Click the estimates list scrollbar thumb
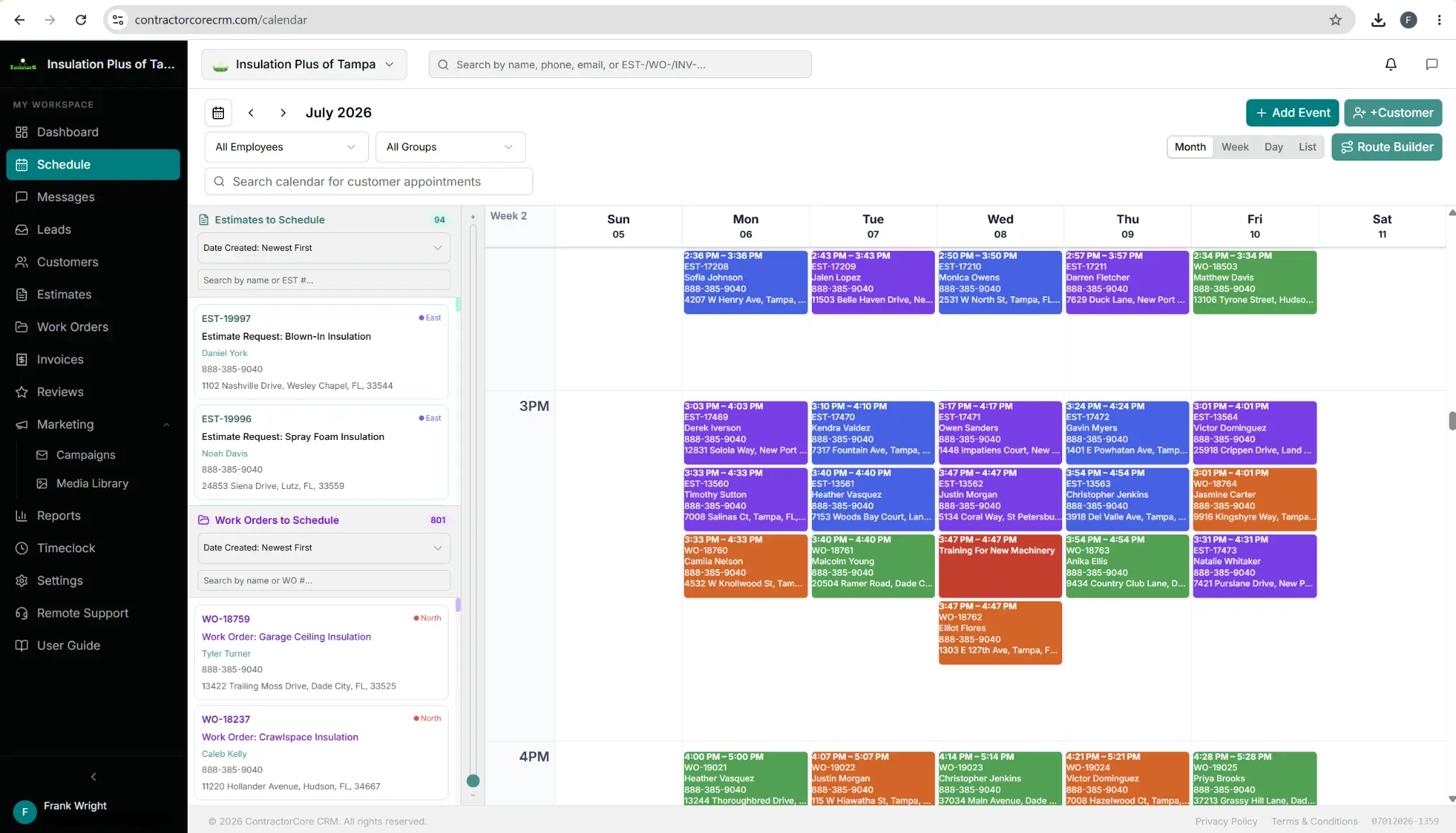Screen dimensions: 1456x833 point(458,304)
